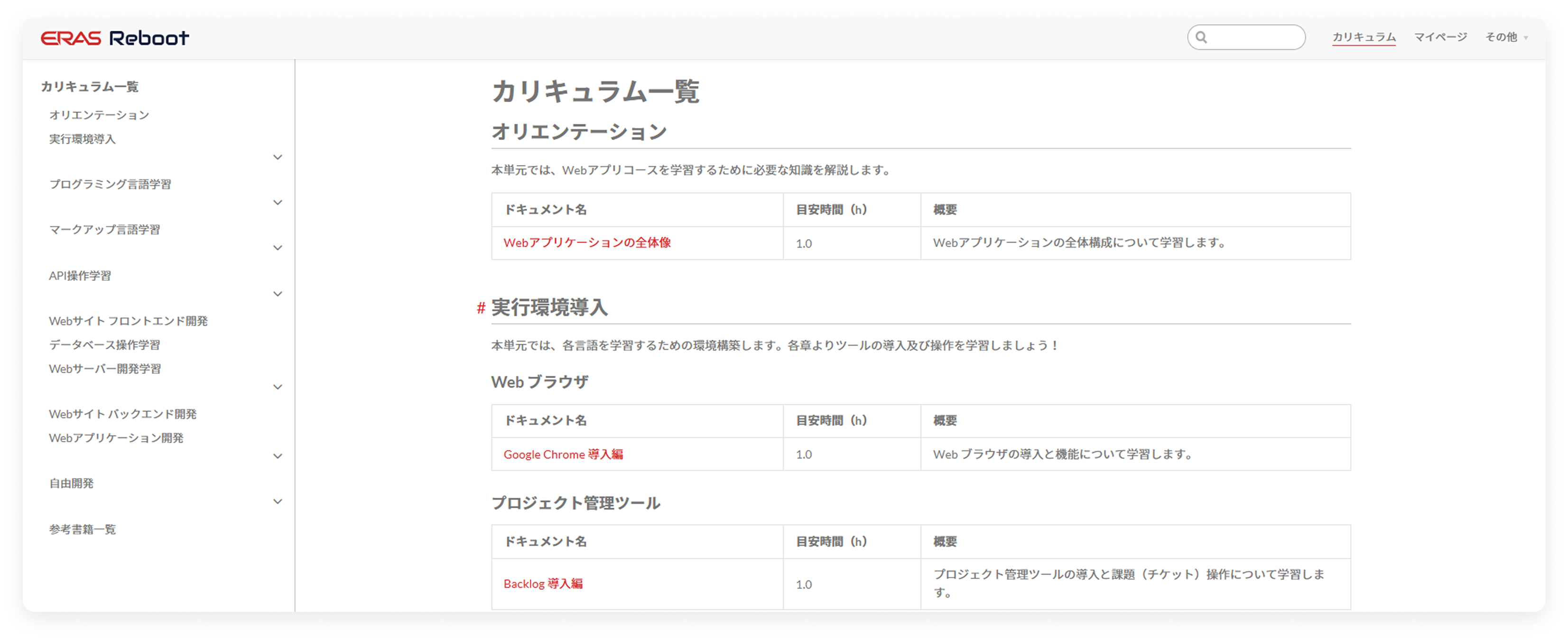Open Backlog 導入編 document link

coord(543,584)
